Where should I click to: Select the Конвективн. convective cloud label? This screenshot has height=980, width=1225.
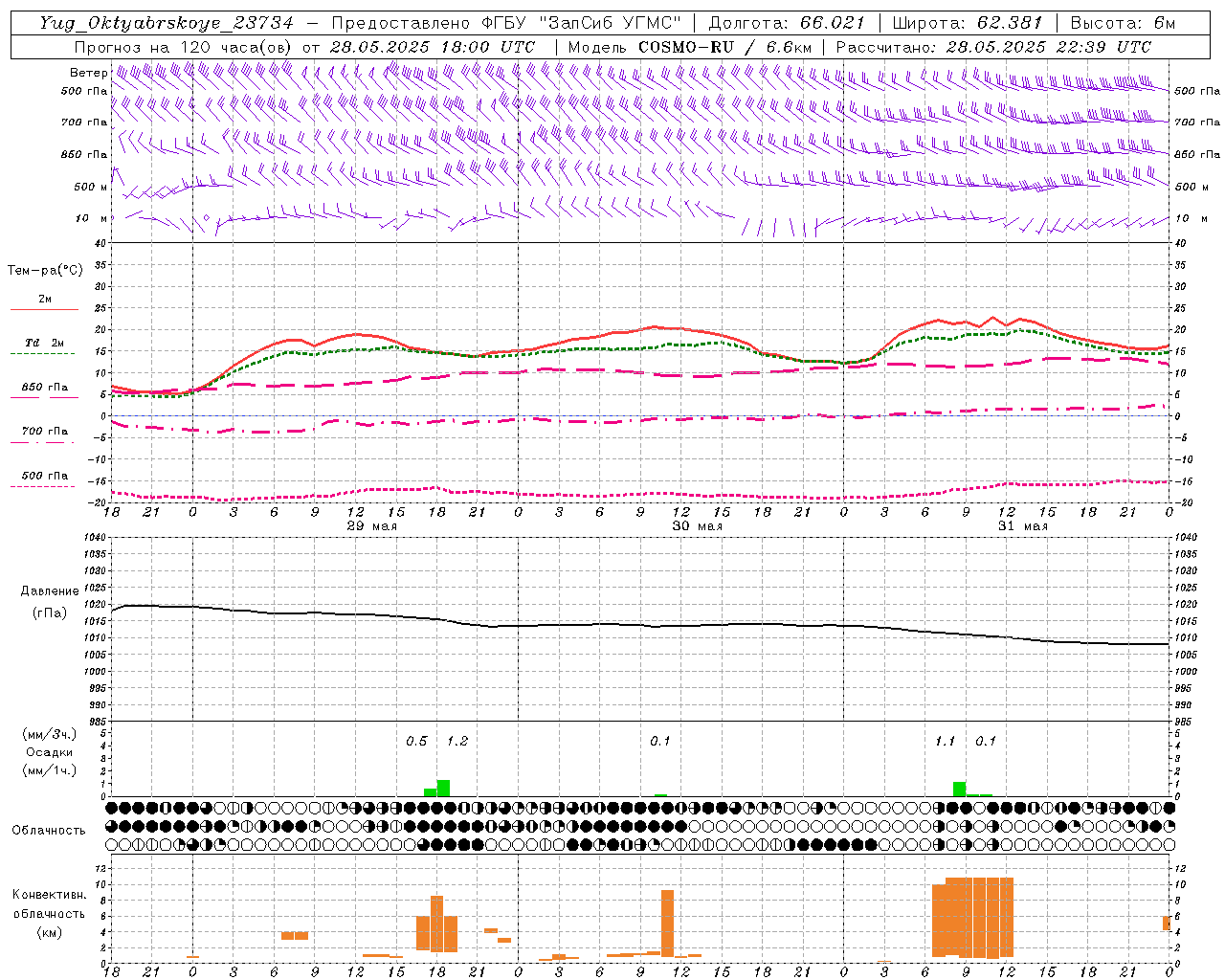[50, 895]
